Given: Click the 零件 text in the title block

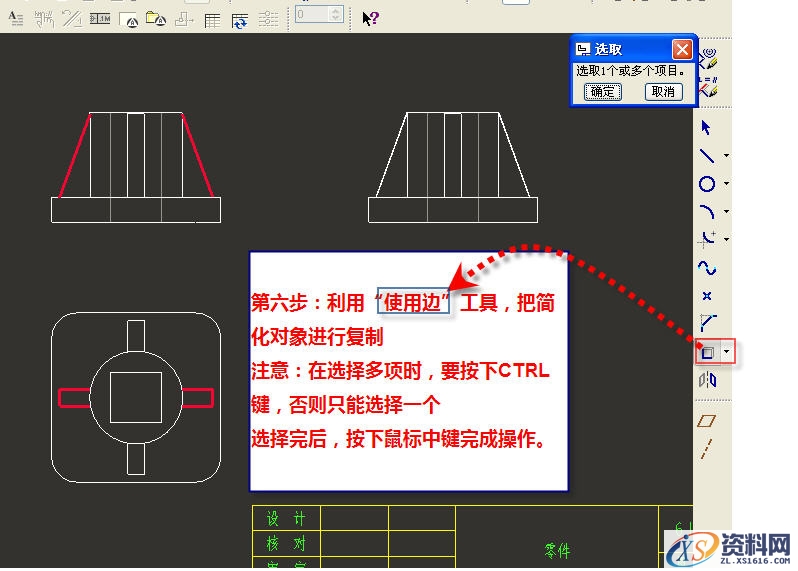Looking at the screenshot, I should point(557,551).
